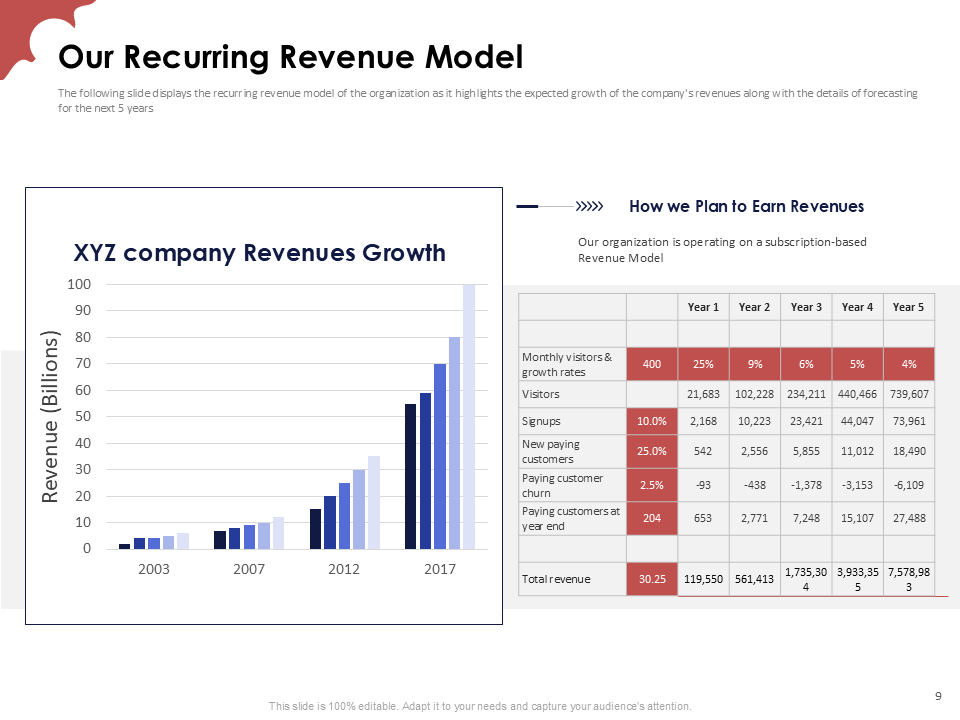Click the '2012' x-axis label
This screenshot has height=720, width=960.
[x=343, y=569]
